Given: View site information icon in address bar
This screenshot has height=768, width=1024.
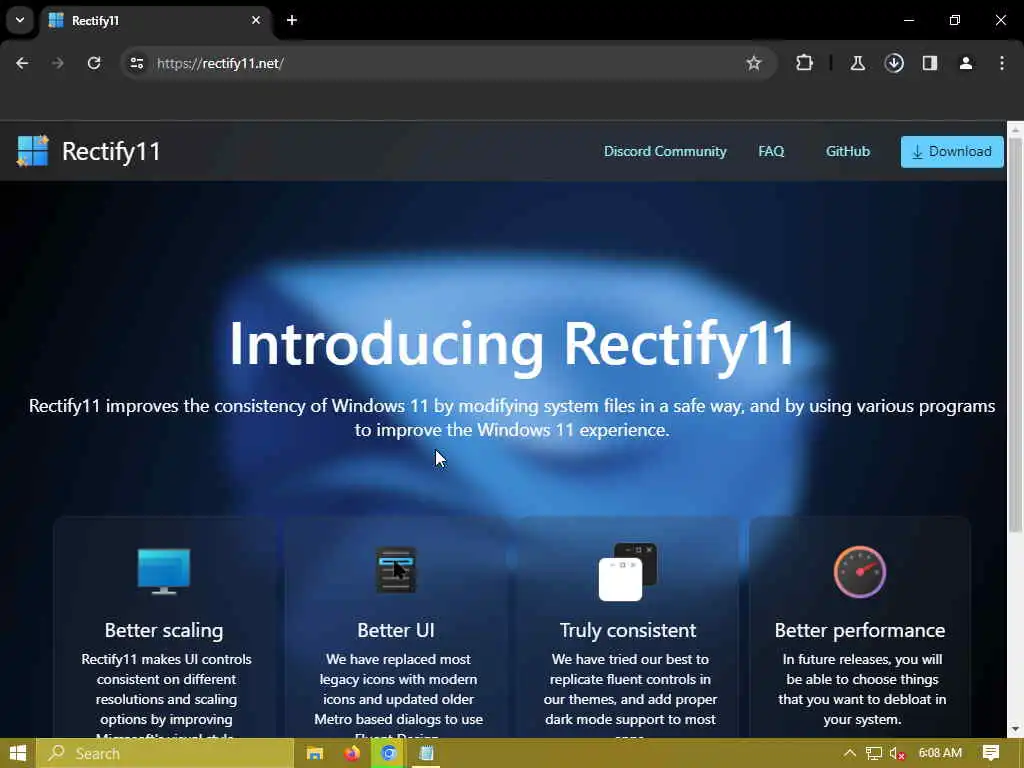Looking at the screenshot, I should 136,63.
